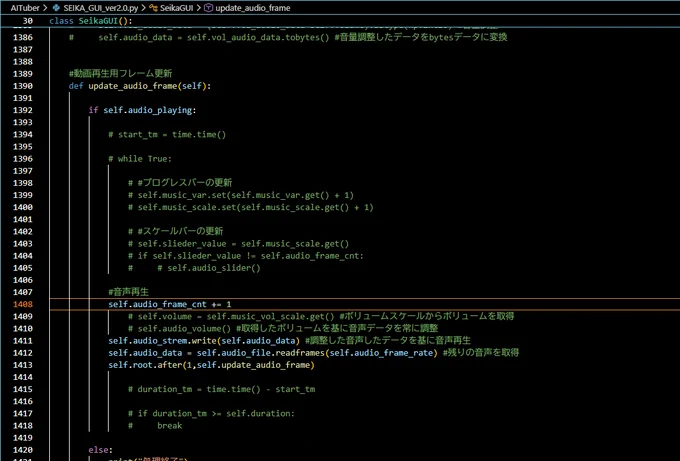Click the self.audio_strem.write(self.audio_data) call

[x=204, y=341]
